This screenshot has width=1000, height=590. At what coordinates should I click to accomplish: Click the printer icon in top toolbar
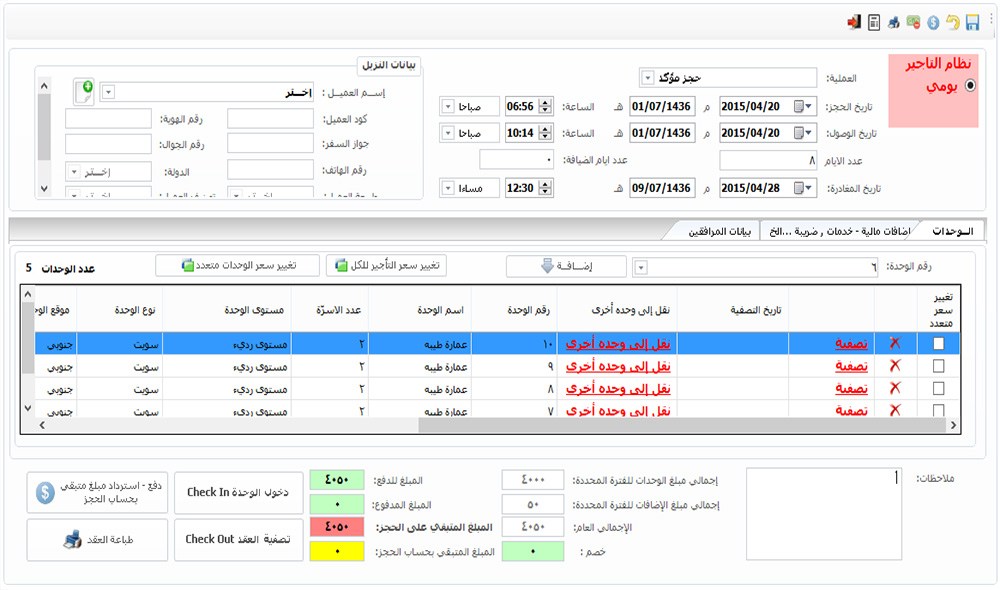click(x=893, y=22)
